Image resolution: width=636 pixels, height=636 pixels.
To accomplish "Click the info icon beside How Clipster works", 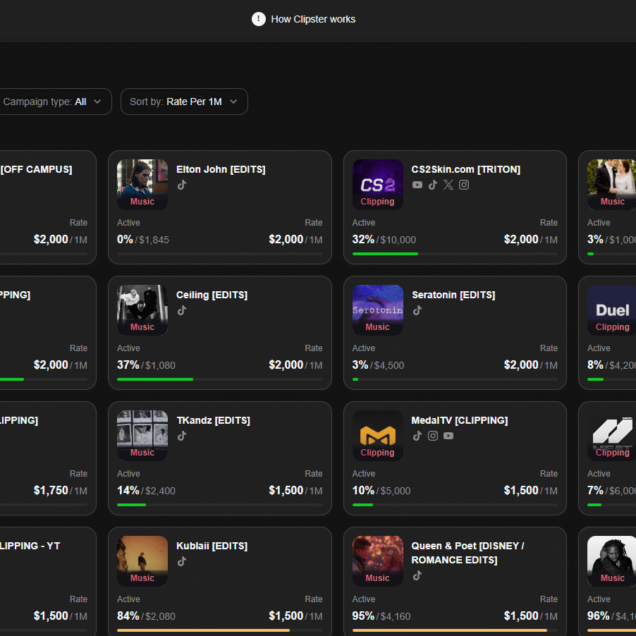I will point(258,19).
